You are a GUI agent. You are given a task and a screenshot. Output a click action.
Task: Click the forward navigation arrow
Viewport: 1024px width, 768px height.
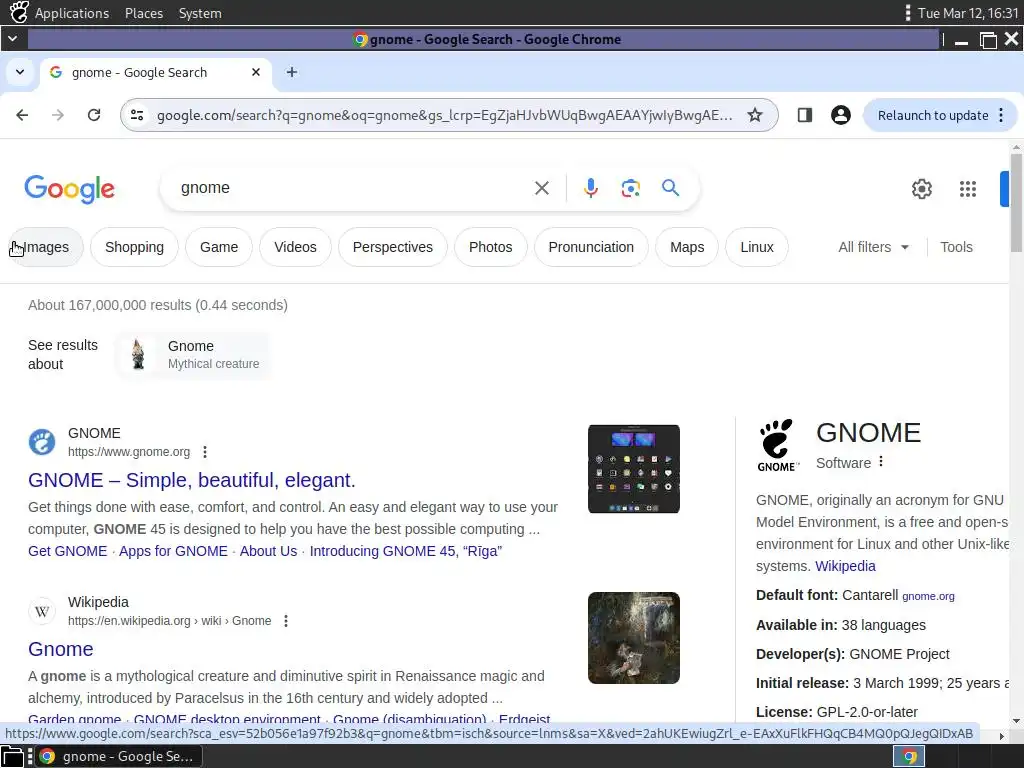[58, 116]
